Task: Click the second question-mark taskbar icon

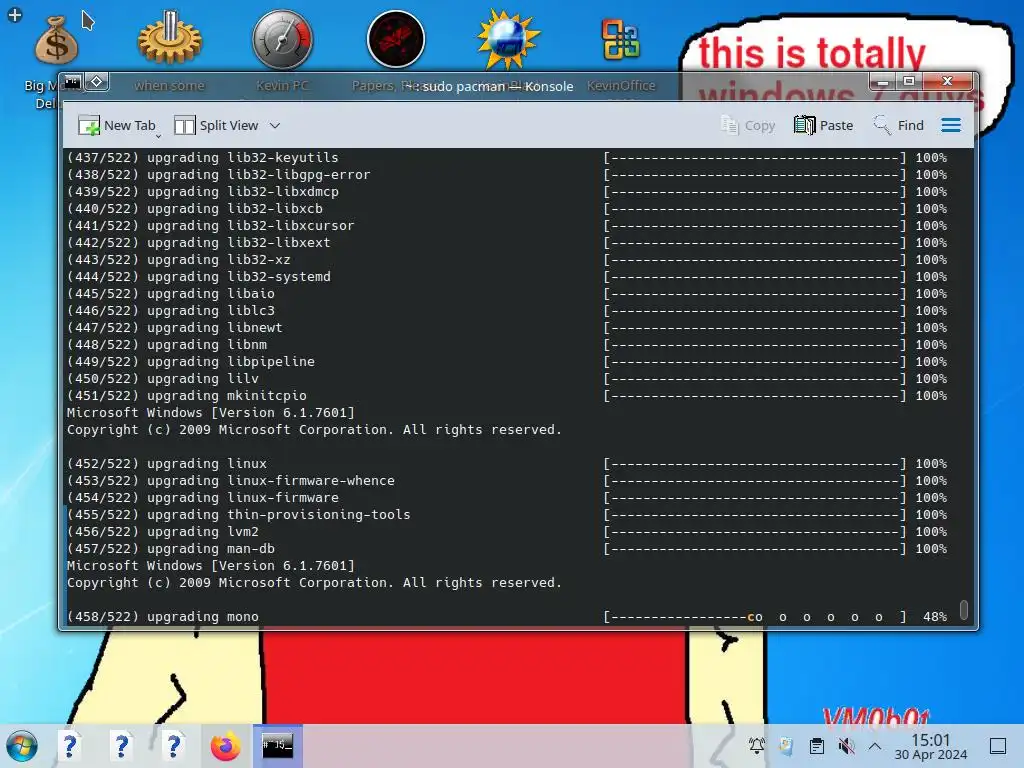Action: [121, 746]
